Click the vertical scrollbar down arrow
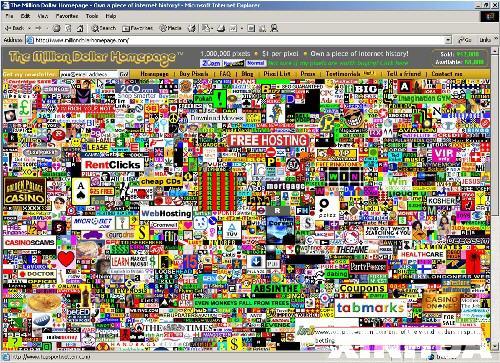The height and width of the screenshot is (363, 500). pos(494,347)
